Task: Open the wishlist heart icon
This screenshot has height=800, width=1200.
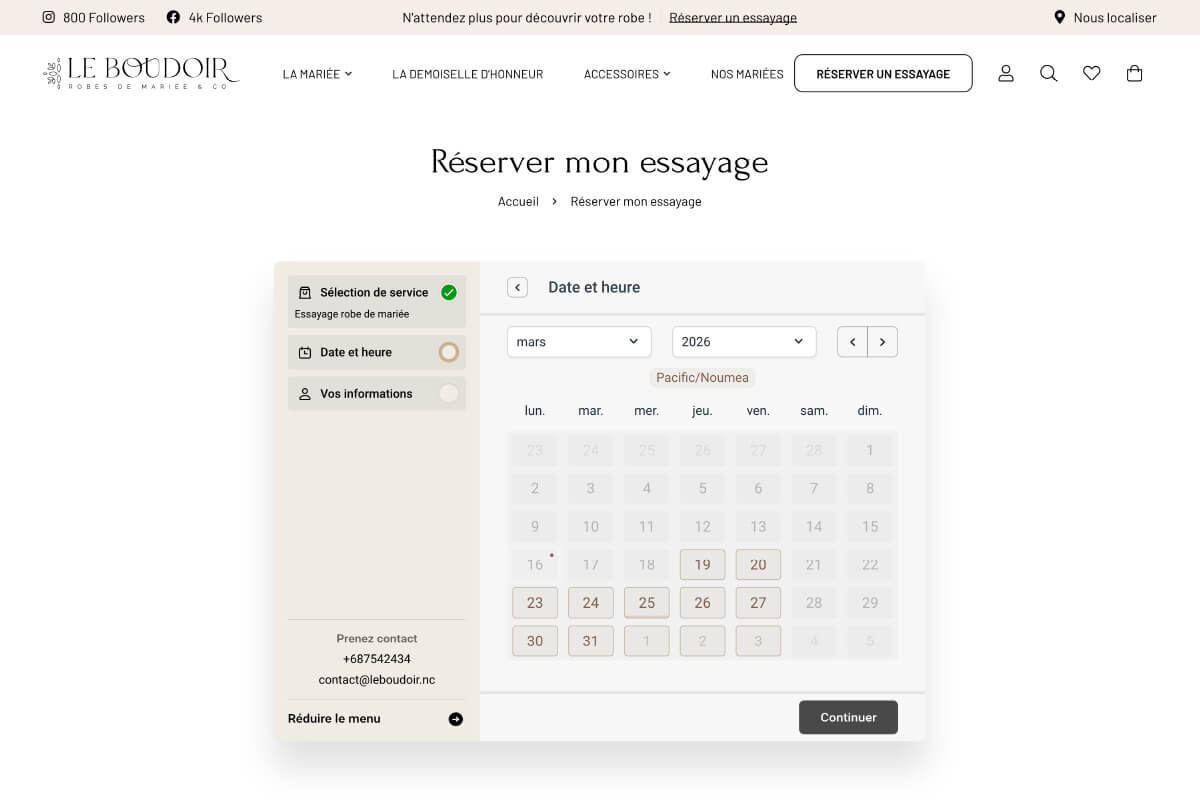Action: [1091, 73]
